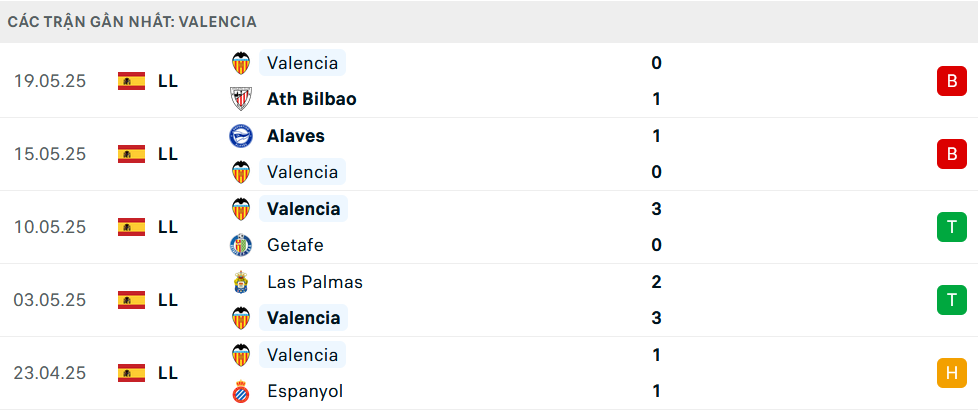Image resolution: width=978 pixels, height=410 pixels.
Task: Click green T badge for Getafe match
Action: click(952, 227)
